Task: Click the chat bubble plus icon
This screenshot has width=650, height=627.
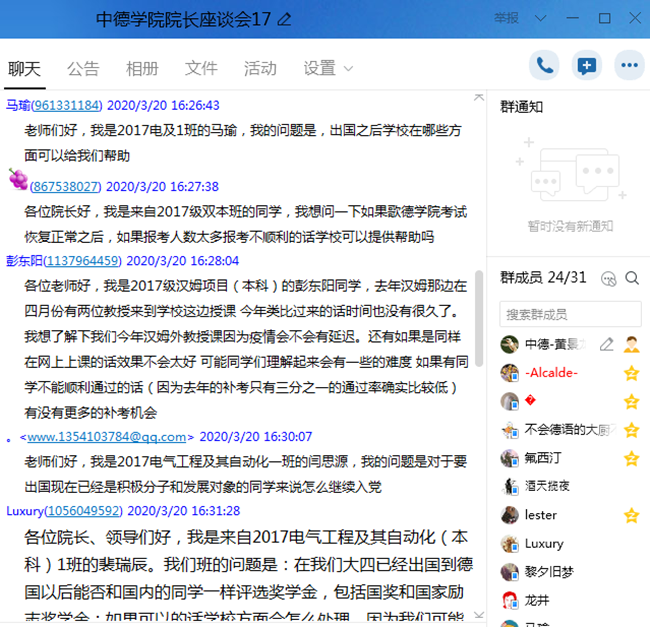Action: point(587,66)
